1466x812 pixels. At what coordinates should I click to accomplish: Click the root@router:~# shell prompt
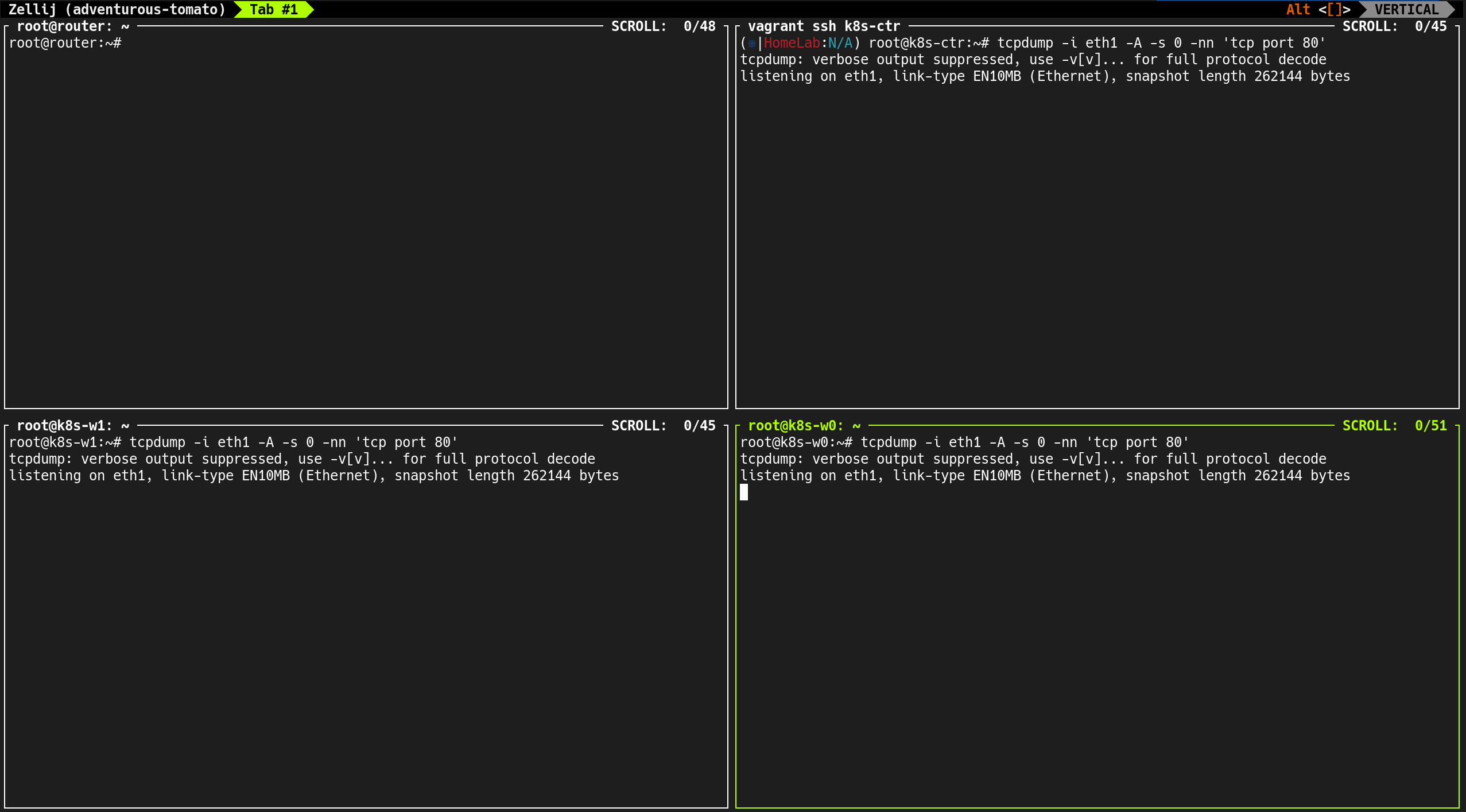click(65, 43)
